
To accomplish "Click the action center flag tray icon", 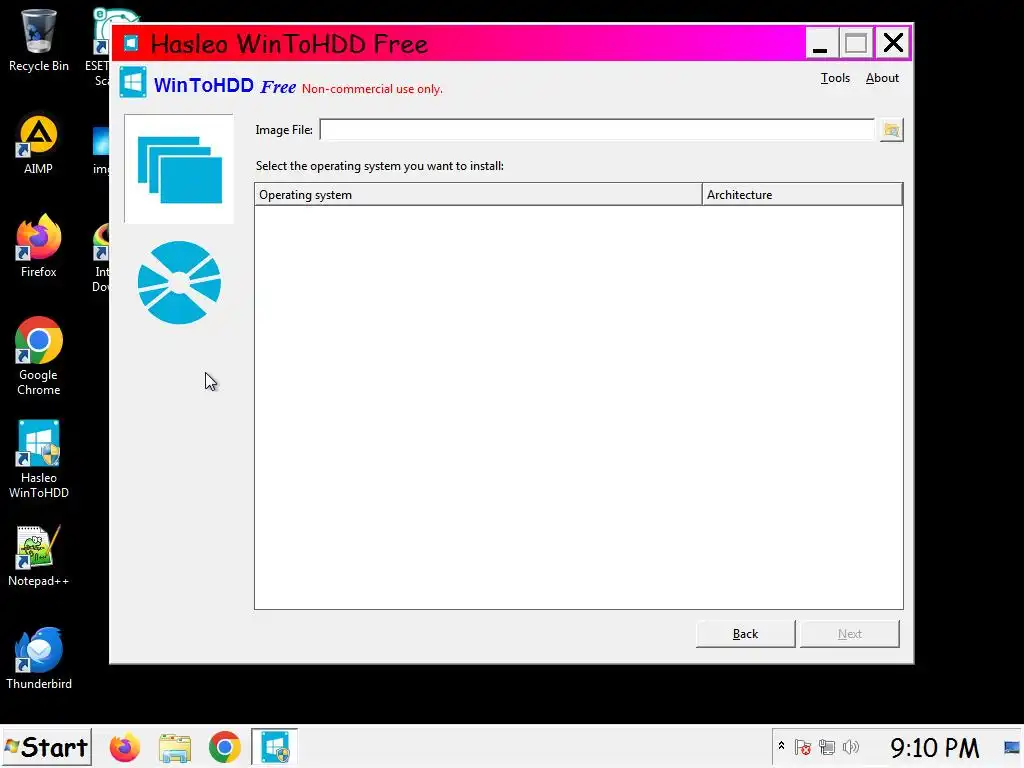I will click(x=803, y=747).
